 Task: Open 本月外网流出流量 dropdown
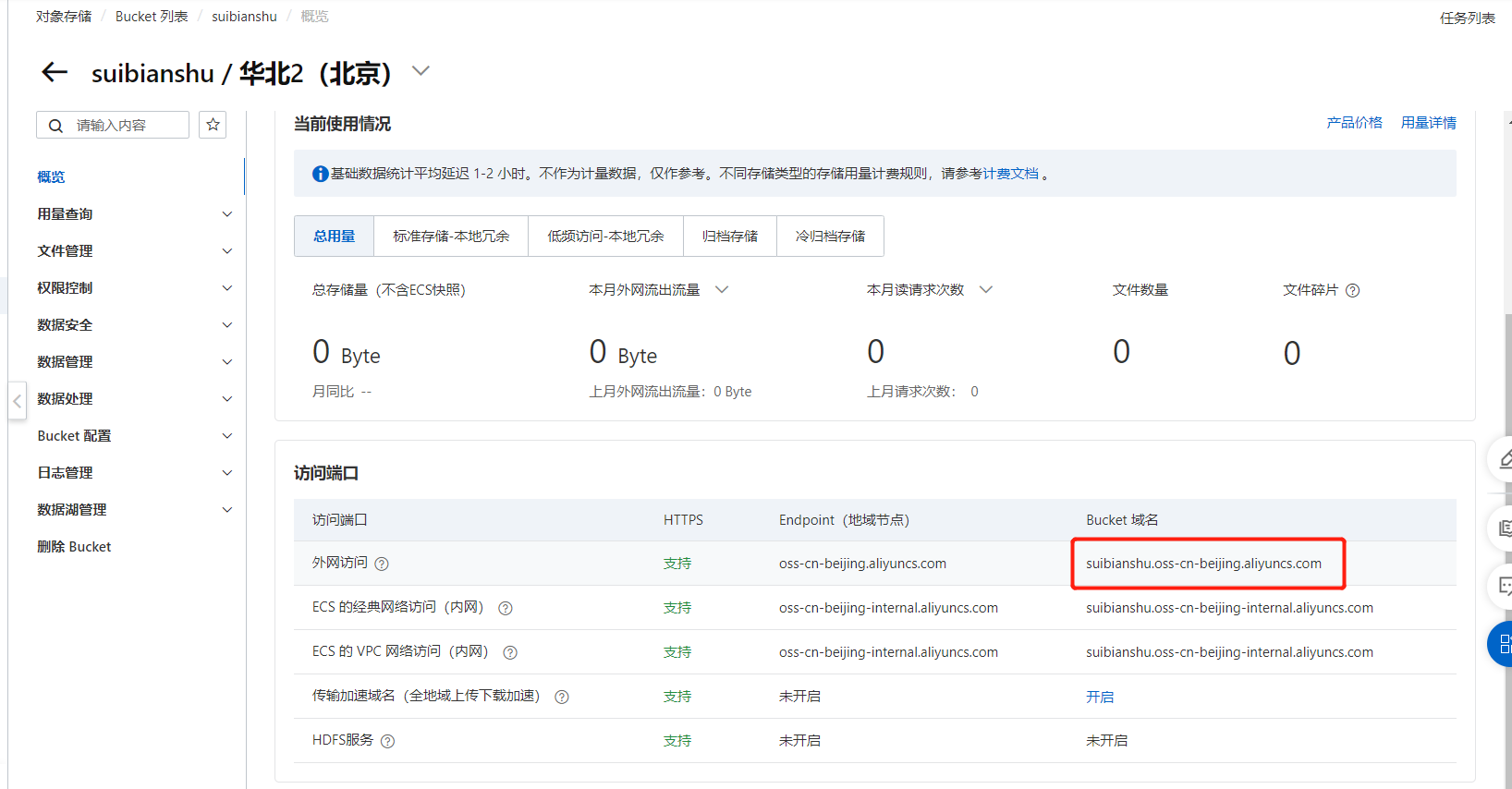coord(722,289)
